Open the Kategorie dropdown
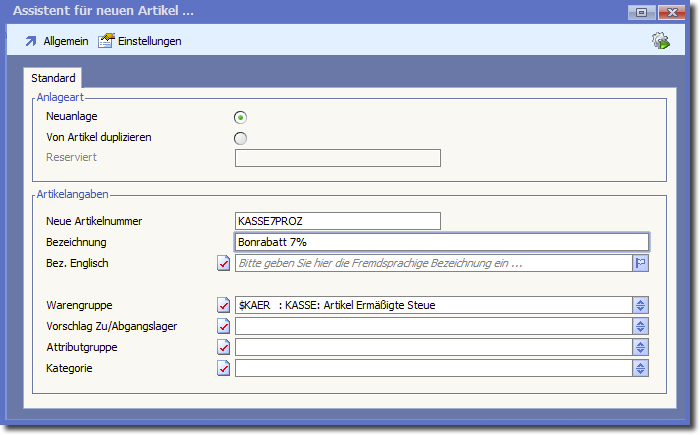This screenshot has width=700, height=435. [641, 368]
